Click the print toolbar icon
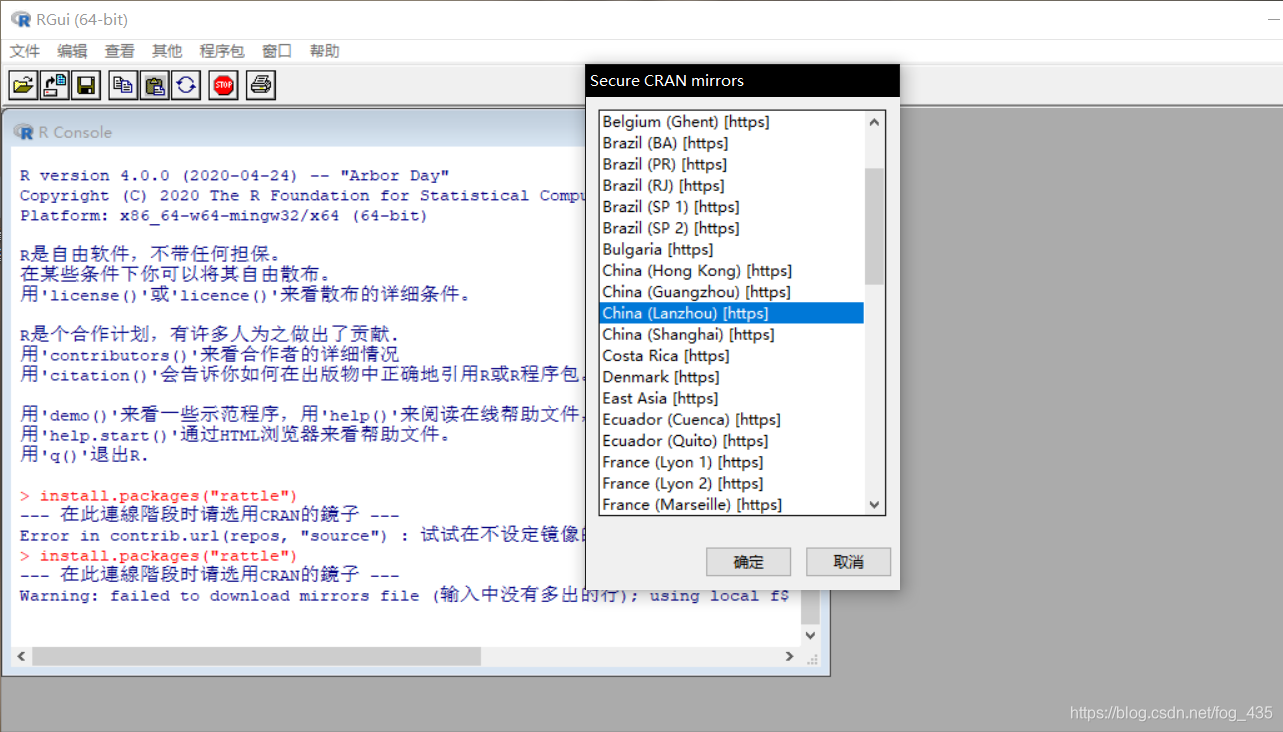This screenshot has height=732, width=1283. click(x=261, y=85)
